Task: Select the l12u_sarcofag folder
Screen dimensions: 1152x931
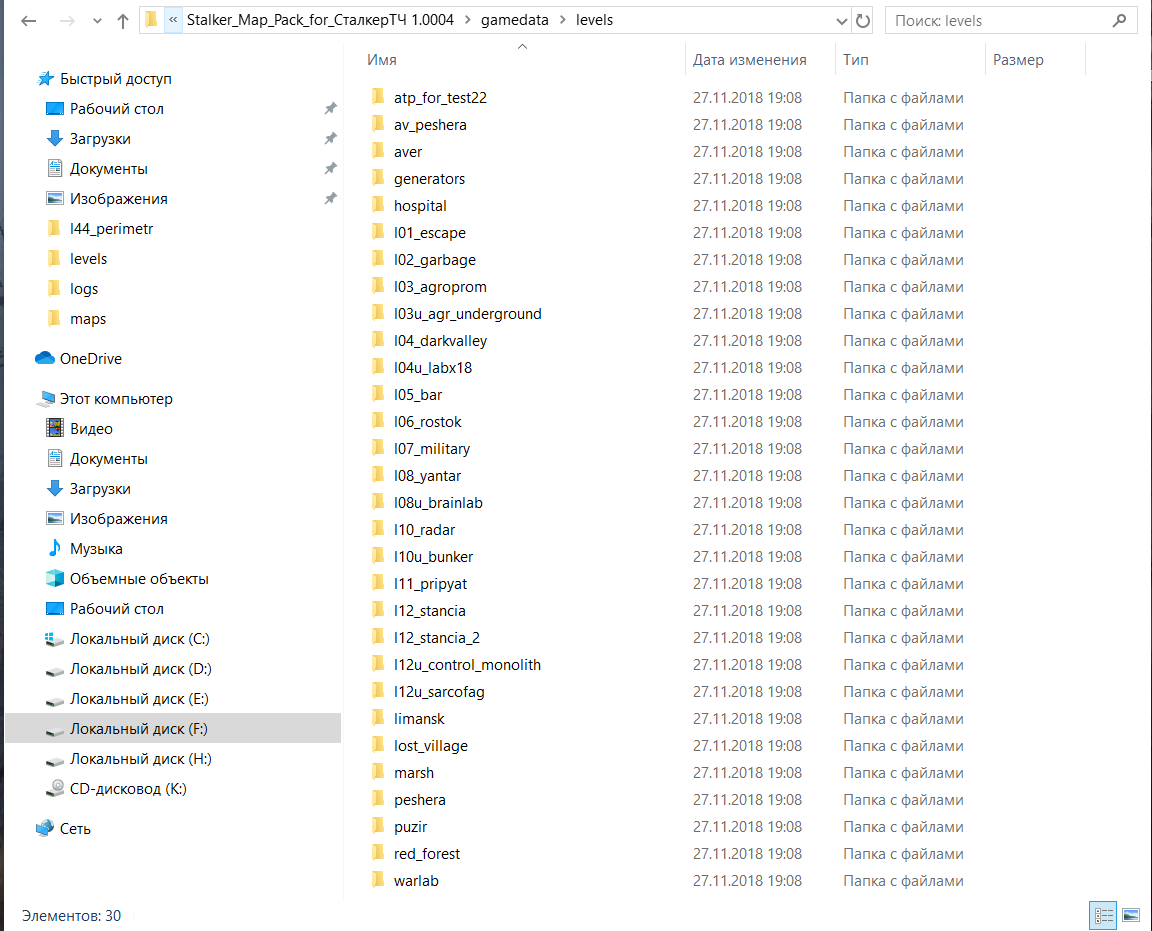Action: [x=439, y=691]
